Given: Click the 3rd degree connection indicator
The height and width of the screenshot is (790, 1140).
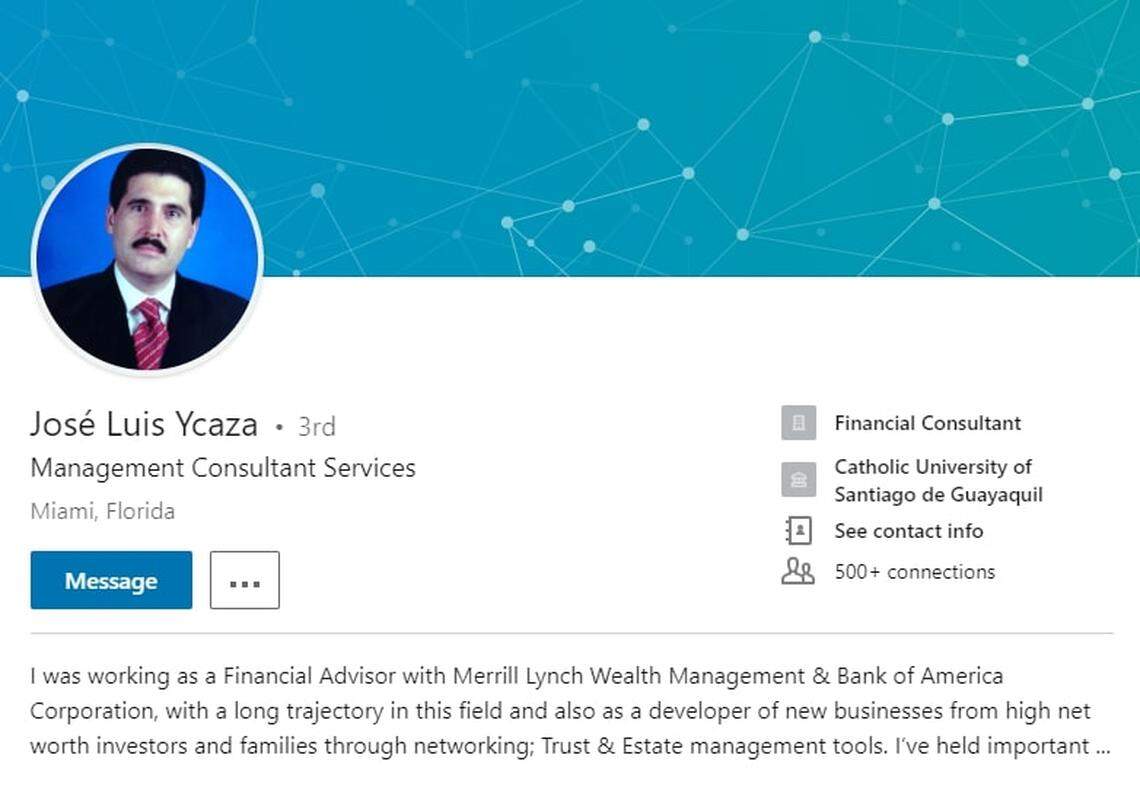Looking at the screenshot, I should [x=315, y=425].
